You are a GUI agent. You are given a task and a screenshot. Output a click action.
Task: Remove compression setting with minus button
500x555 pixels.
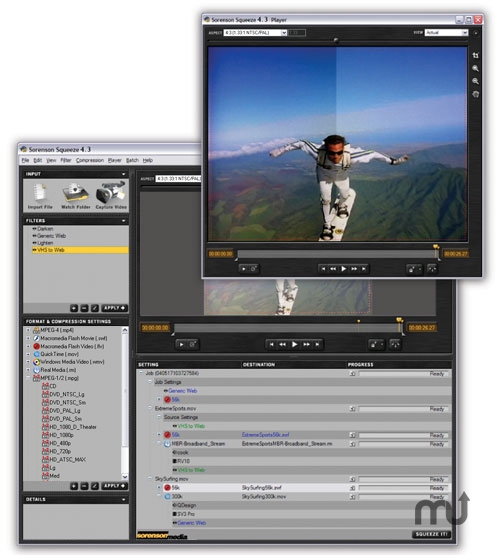click(84, 486)
